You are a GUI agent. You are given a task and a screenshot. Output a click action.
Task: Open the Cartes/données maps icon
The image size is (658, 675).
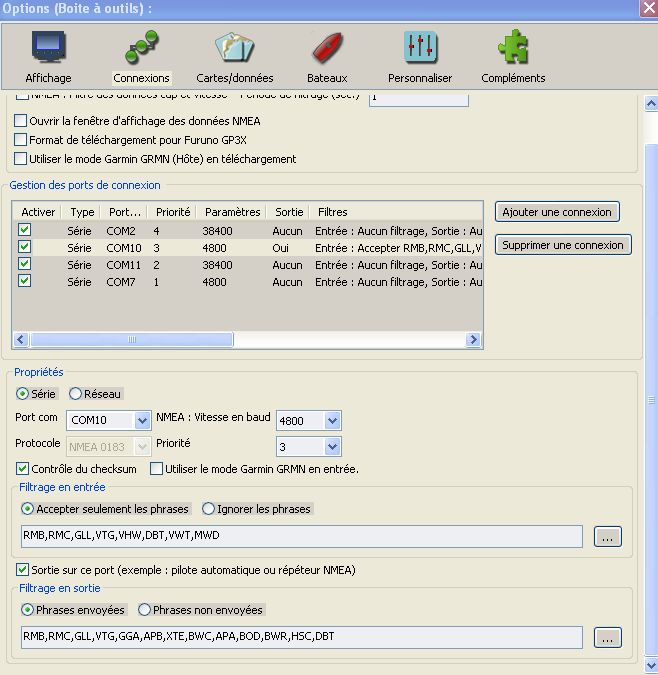click(233, 48)
